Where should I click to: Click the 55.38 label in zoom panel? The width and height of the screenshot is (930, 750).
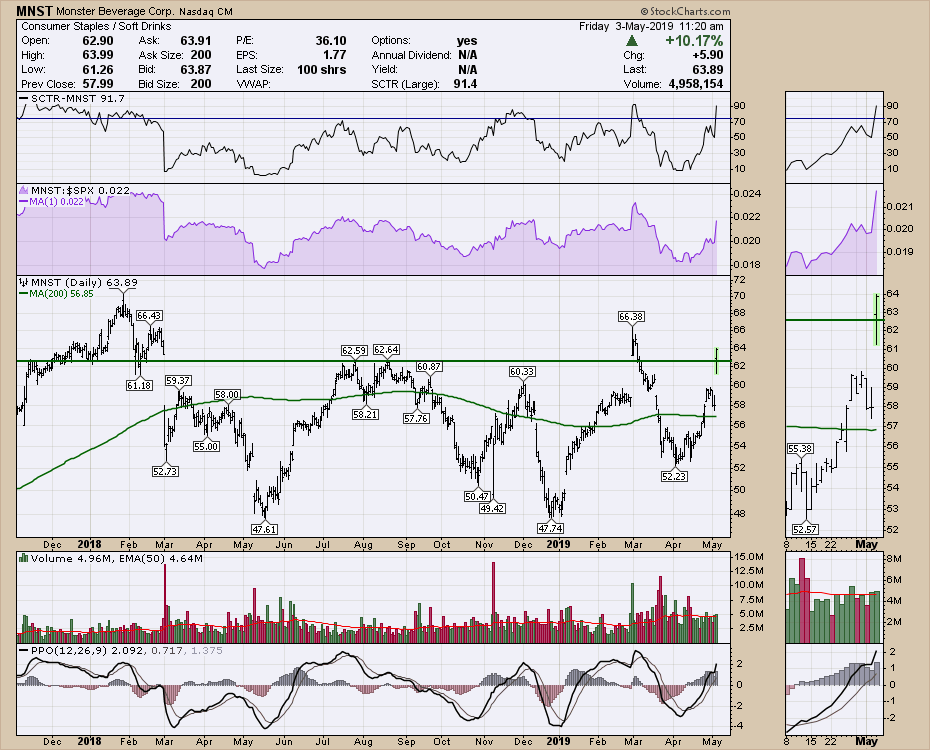click(800, 448)
